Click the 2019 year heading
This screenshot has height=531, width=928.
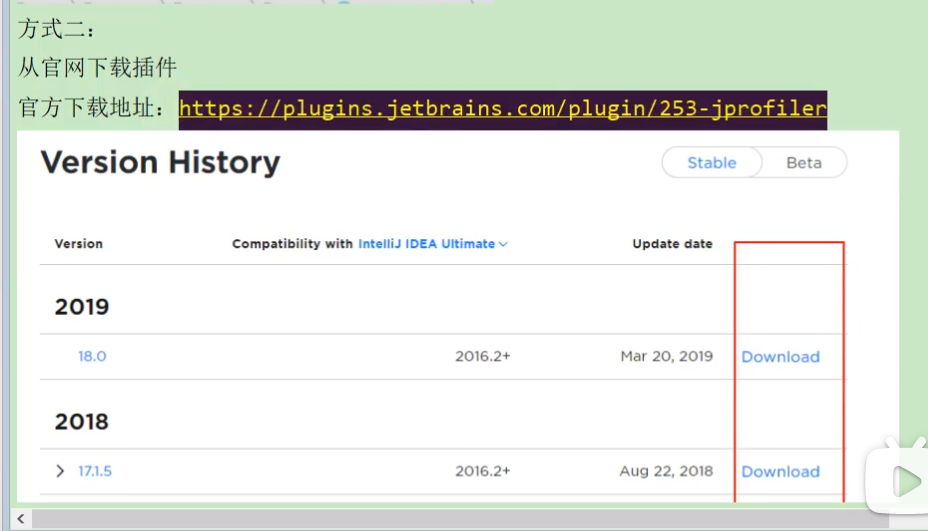click(82, 307)
